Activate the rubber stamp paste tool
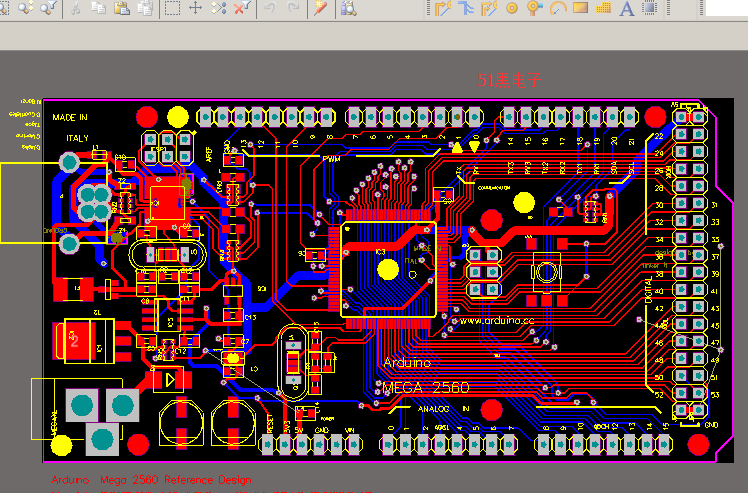This screenshot has width=748, height=493. pos(145,8)
